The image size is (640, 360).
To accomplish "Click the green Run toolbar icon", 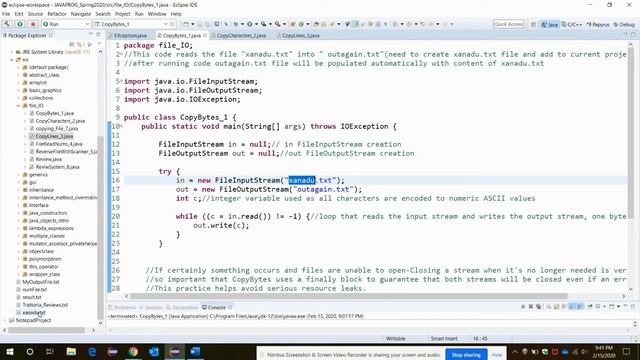I will [x=249, y=24].
